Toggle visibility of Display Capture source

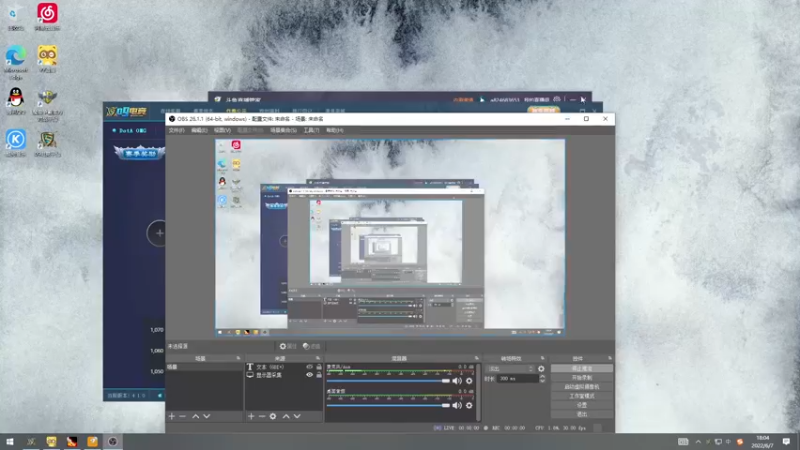tap(309, 374)
